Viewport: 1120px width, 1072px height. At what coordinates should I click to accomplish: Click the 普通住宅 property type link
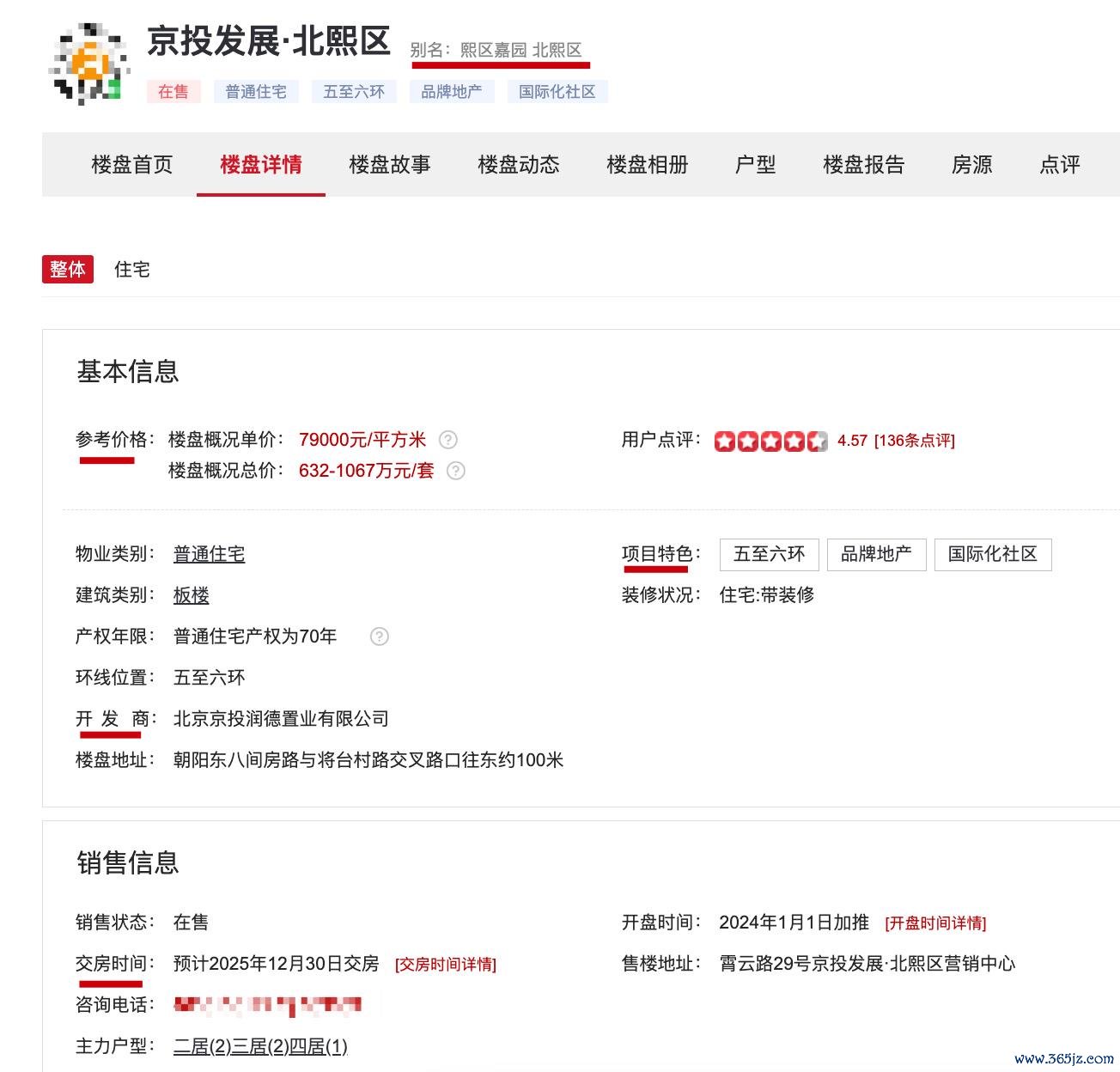tap(210, 554)
